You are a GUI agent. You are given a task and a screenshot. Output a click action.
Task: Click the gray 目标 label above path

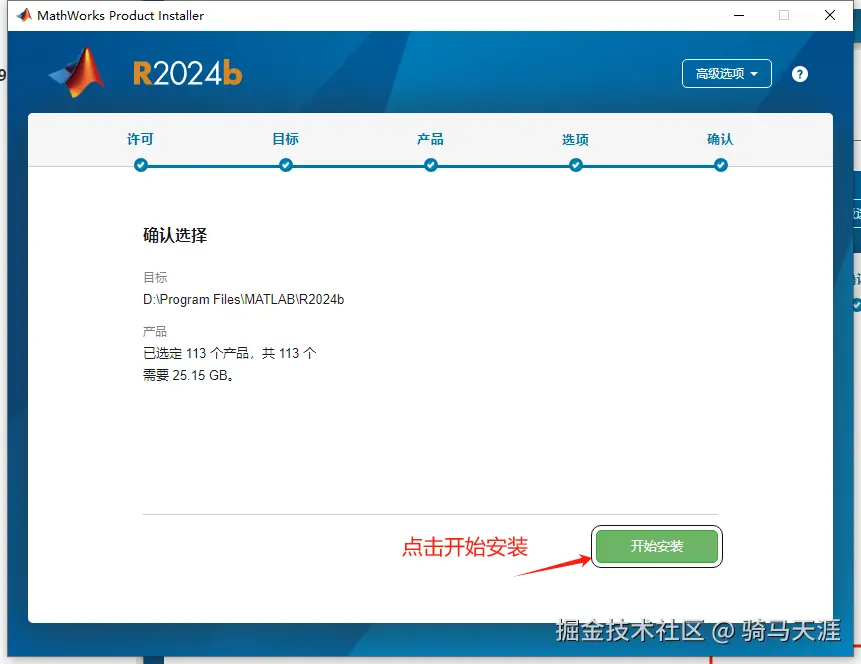coord(155,277)
